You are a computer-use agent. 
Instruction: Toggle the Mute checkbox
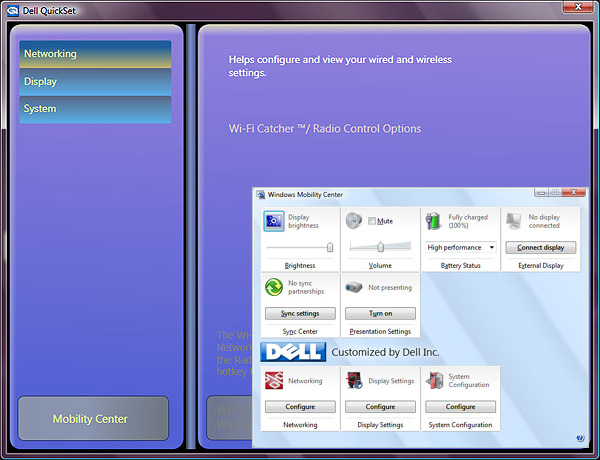click(372, 221)
